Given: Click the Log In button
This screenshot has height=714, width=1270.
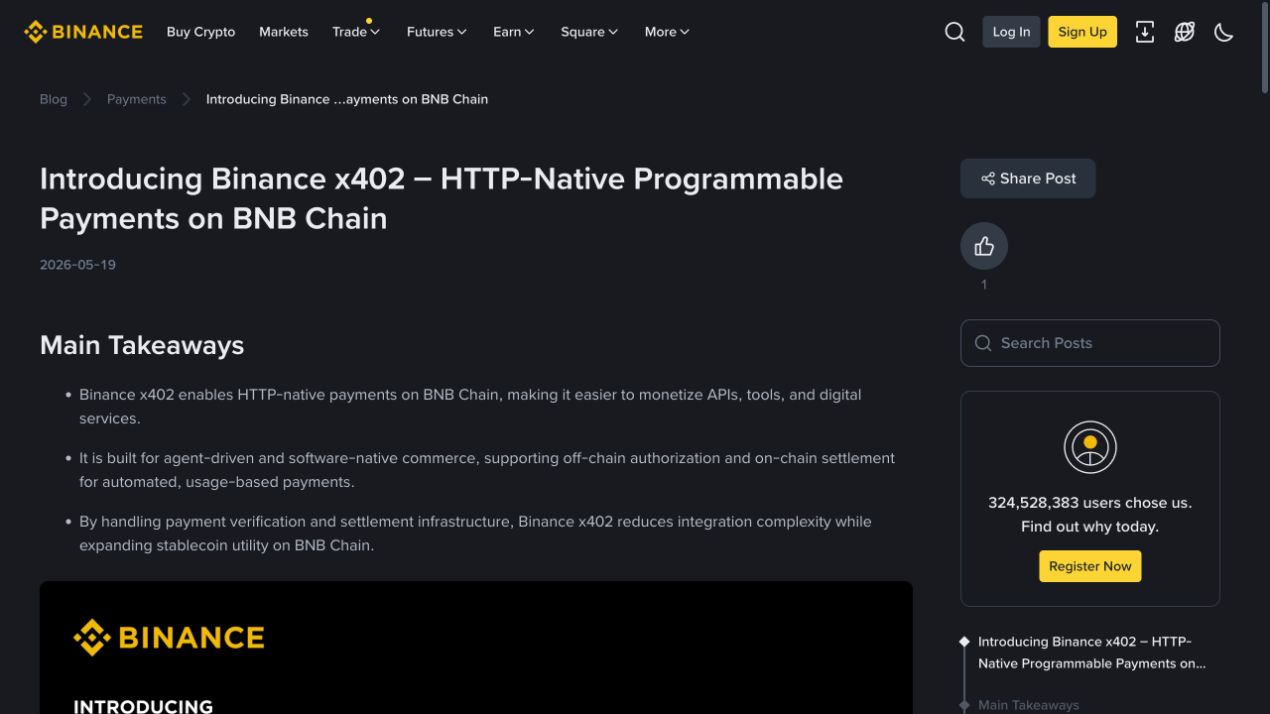Looking at the screenshot, I should click(x=1011, y=32).
